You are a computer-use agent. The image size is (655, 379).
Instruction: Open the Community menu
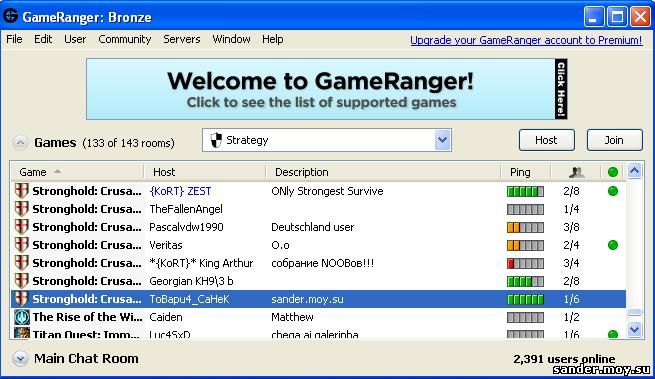pyautogui.click(x=124, y=39)
